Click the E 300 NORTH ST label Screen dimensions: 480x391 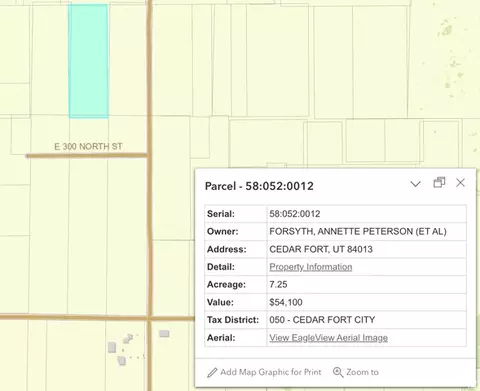click(88, 146)
